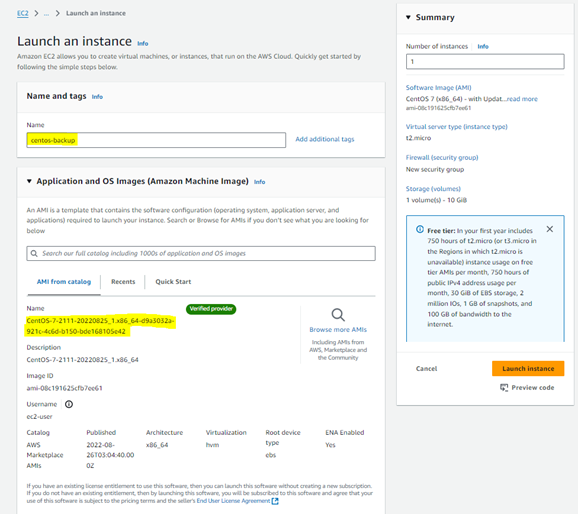Viewport: 578px width, 514px height.
Task: Open Virtual server type (instance type) link
Action: [456, 127]
